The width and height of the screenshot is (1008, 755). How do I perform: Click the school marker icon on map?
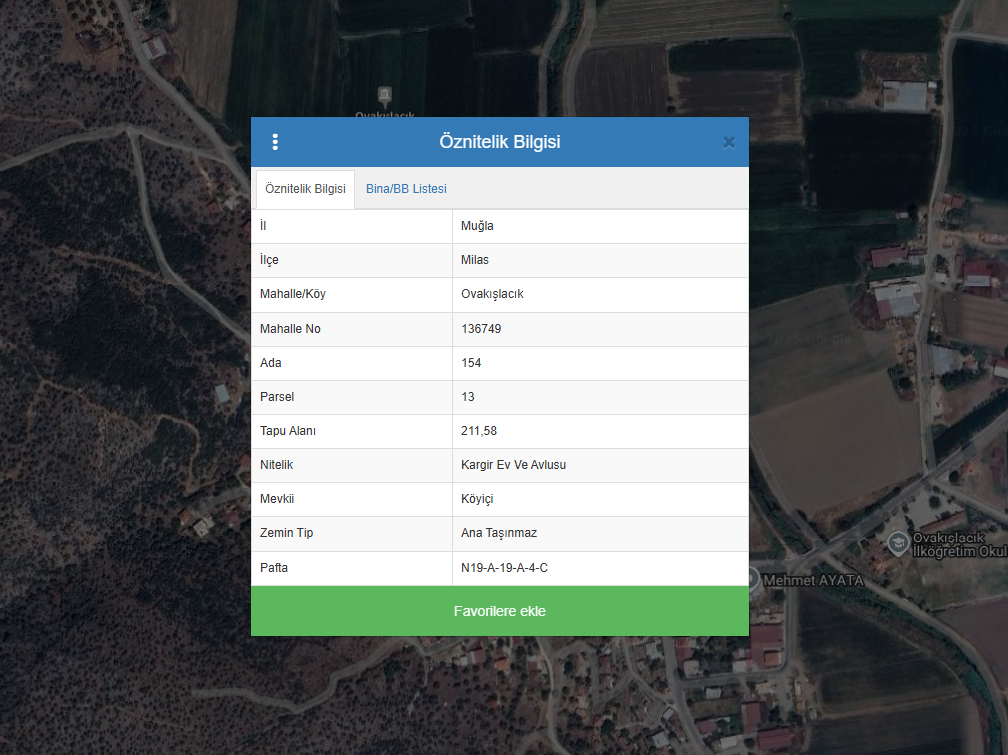(898, 543)
